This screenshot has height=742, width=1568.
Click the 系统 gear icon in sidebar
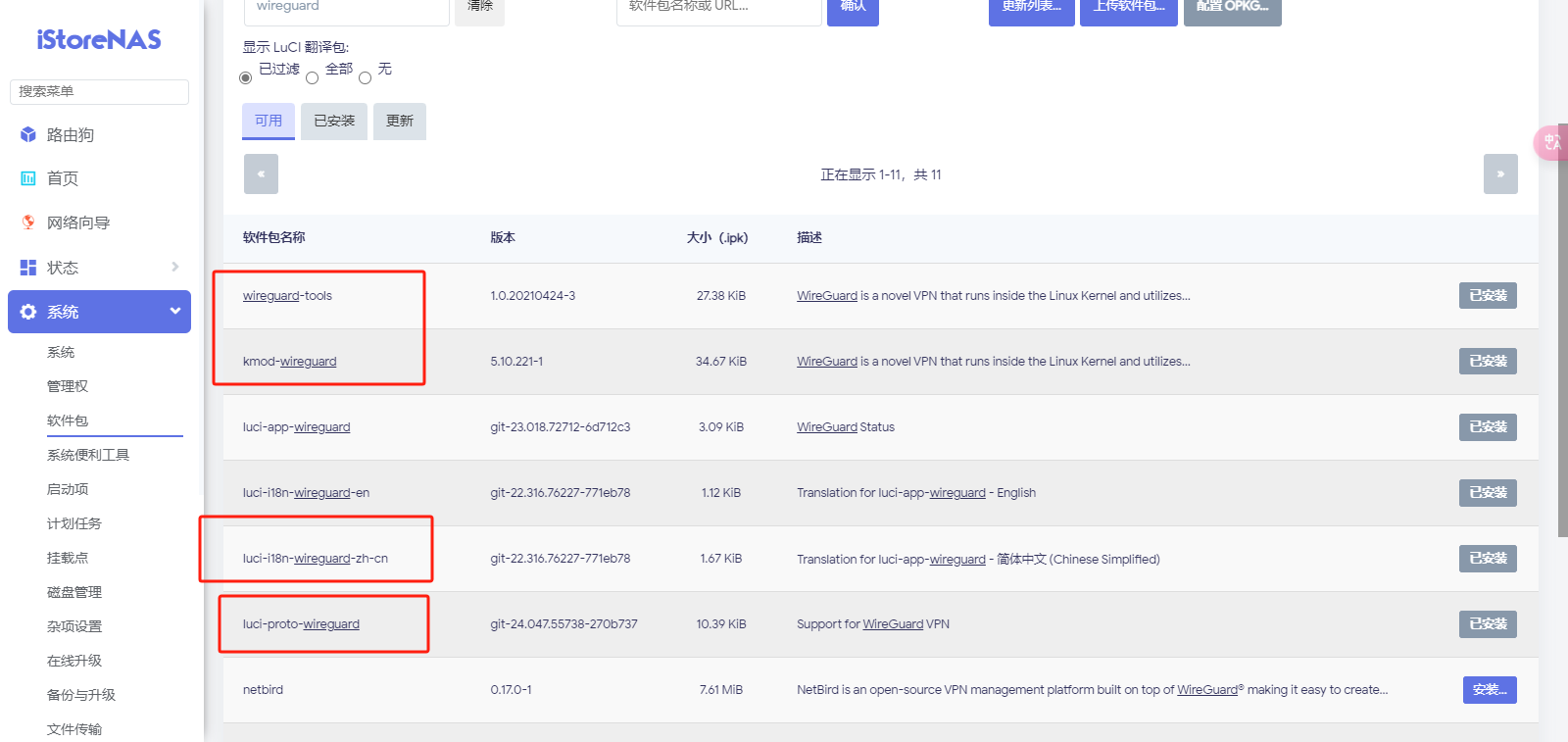click(x=28, y=312)
